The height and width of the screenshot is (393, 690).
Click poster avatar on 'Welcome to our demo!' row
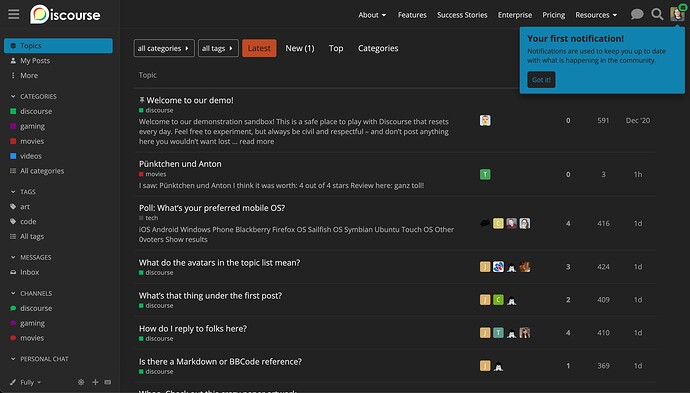point(485,120)
